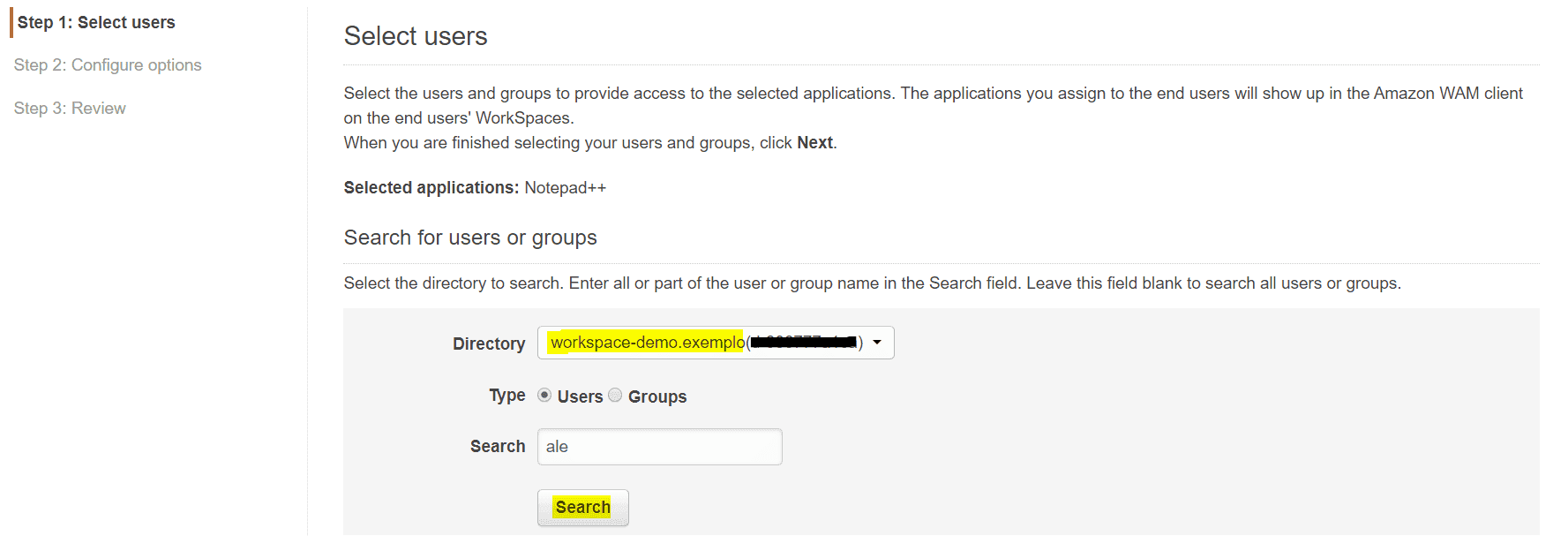Open the Step 1: Select users tab
Screen dimensions: 1568x536
96,23
